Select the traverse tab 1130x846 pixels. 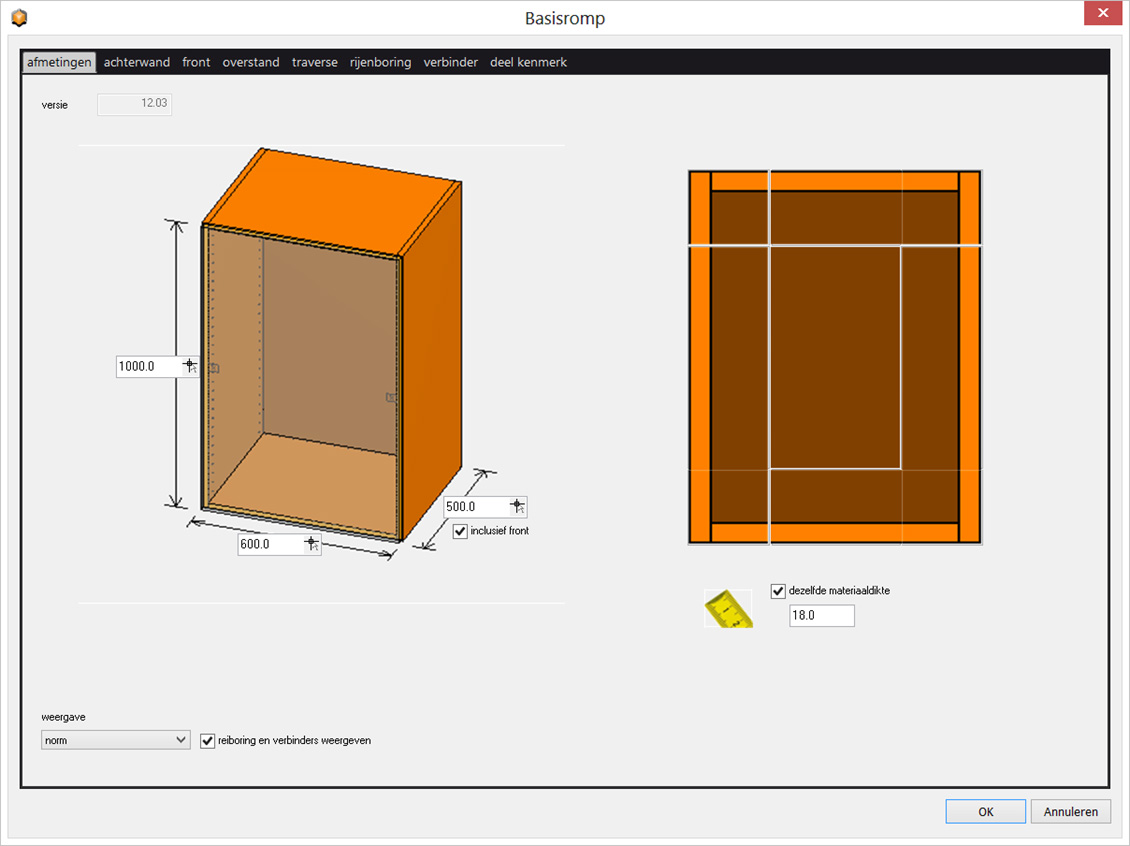pyautogui.click(x=315, y=61)
